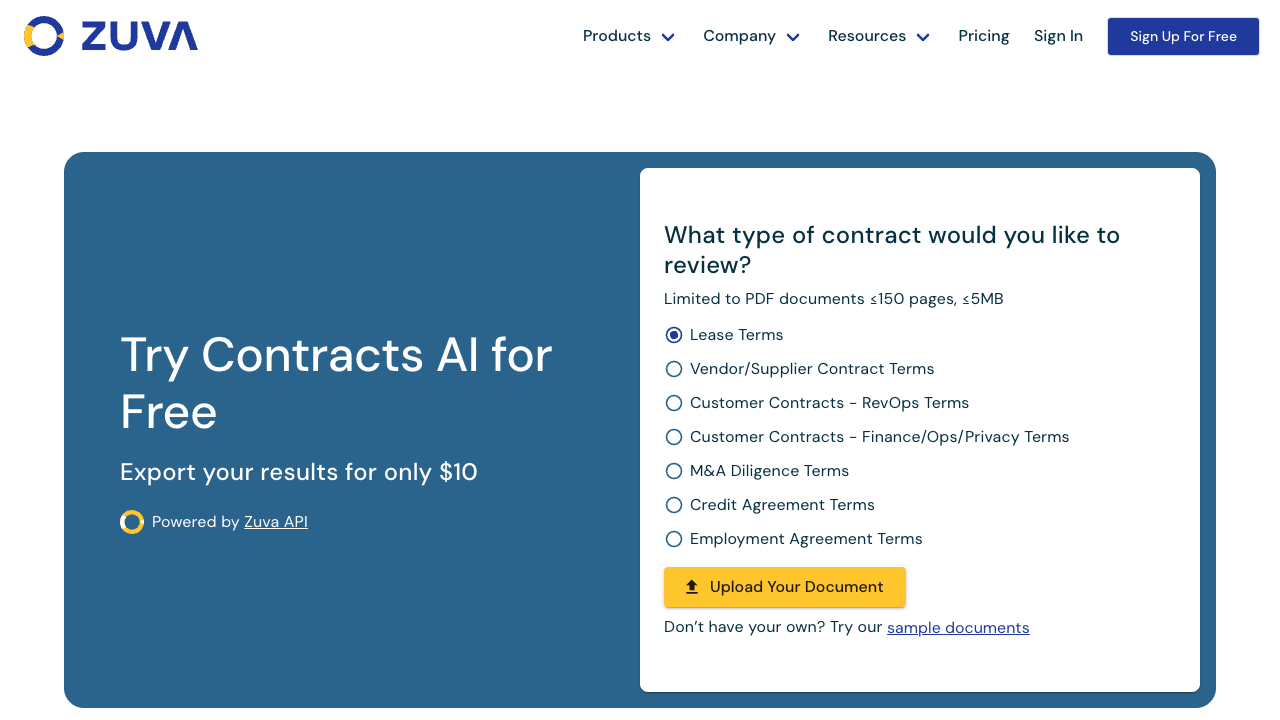Choose Vendor/Supplier Contract Terms
The image size is (1280, 720).
click(x=673, y=369)
